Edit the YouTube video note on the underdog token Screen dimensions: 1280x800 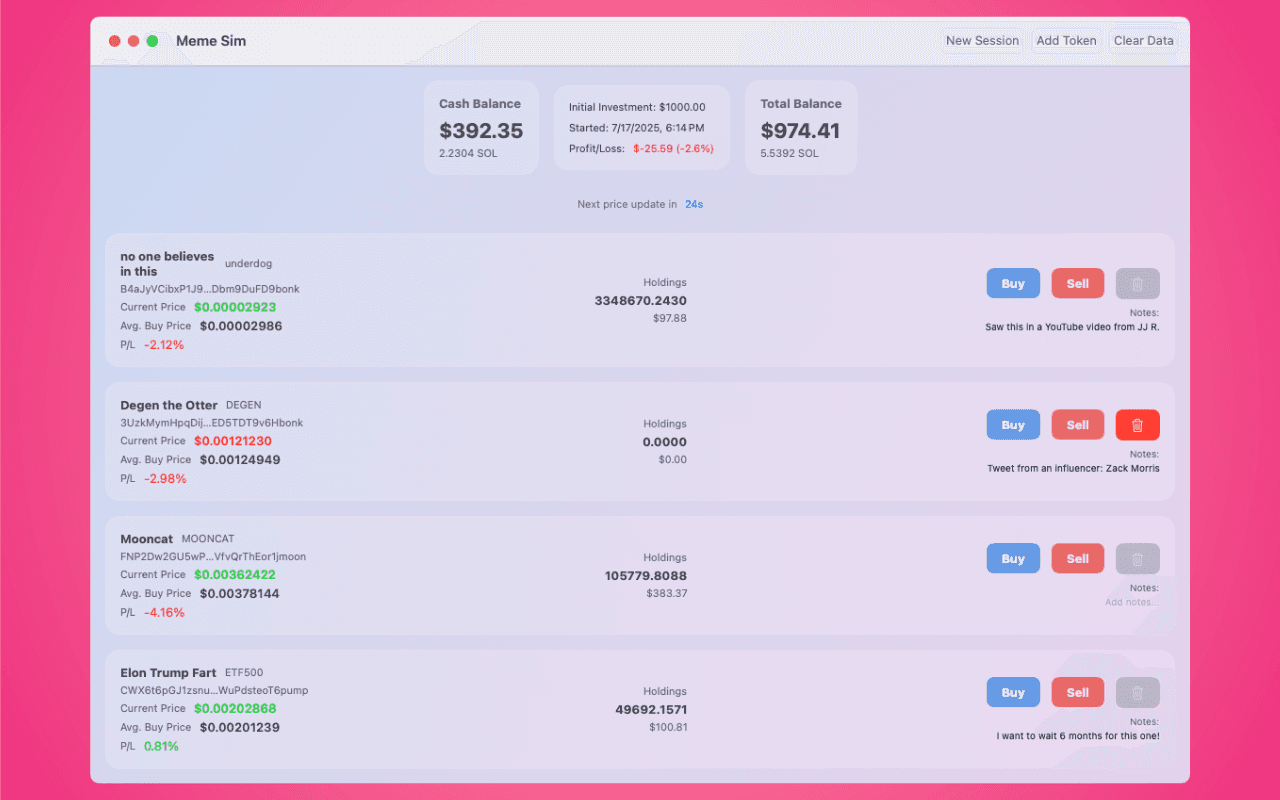click(1072, 326)
